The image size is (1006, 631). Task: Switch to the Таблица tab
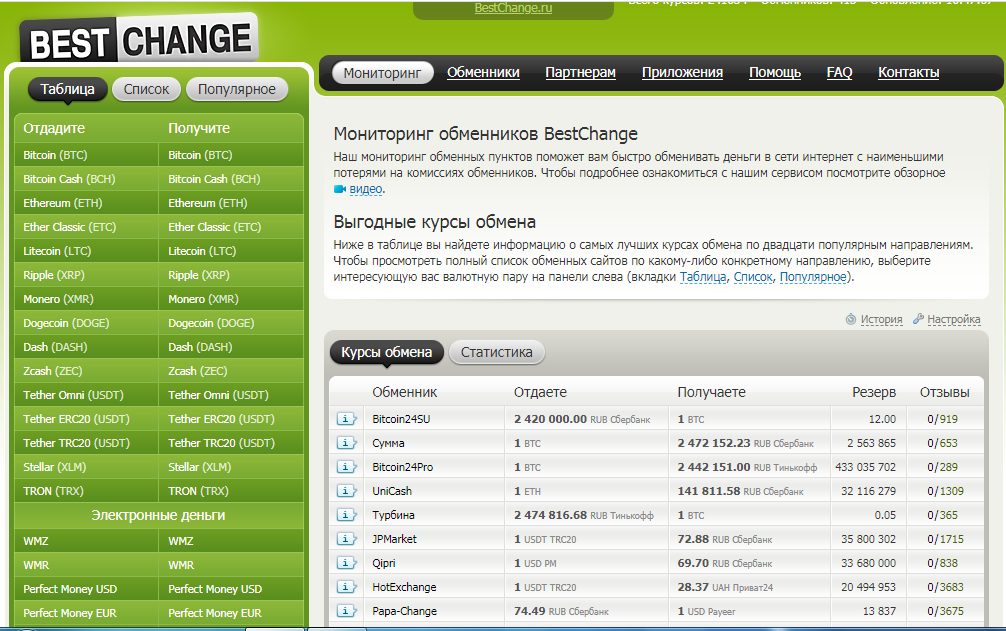67,89
